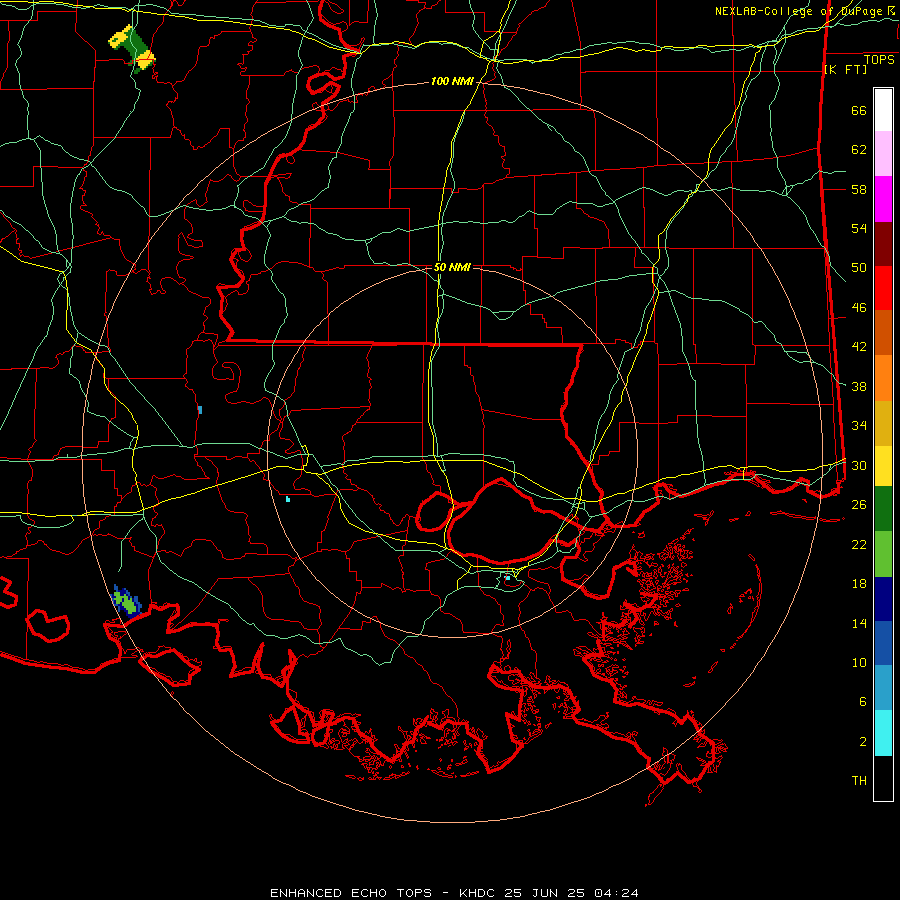900x900 pixels.
Task: Click the "04:24" timestamp in caption
Action: [x=615, y=893]
